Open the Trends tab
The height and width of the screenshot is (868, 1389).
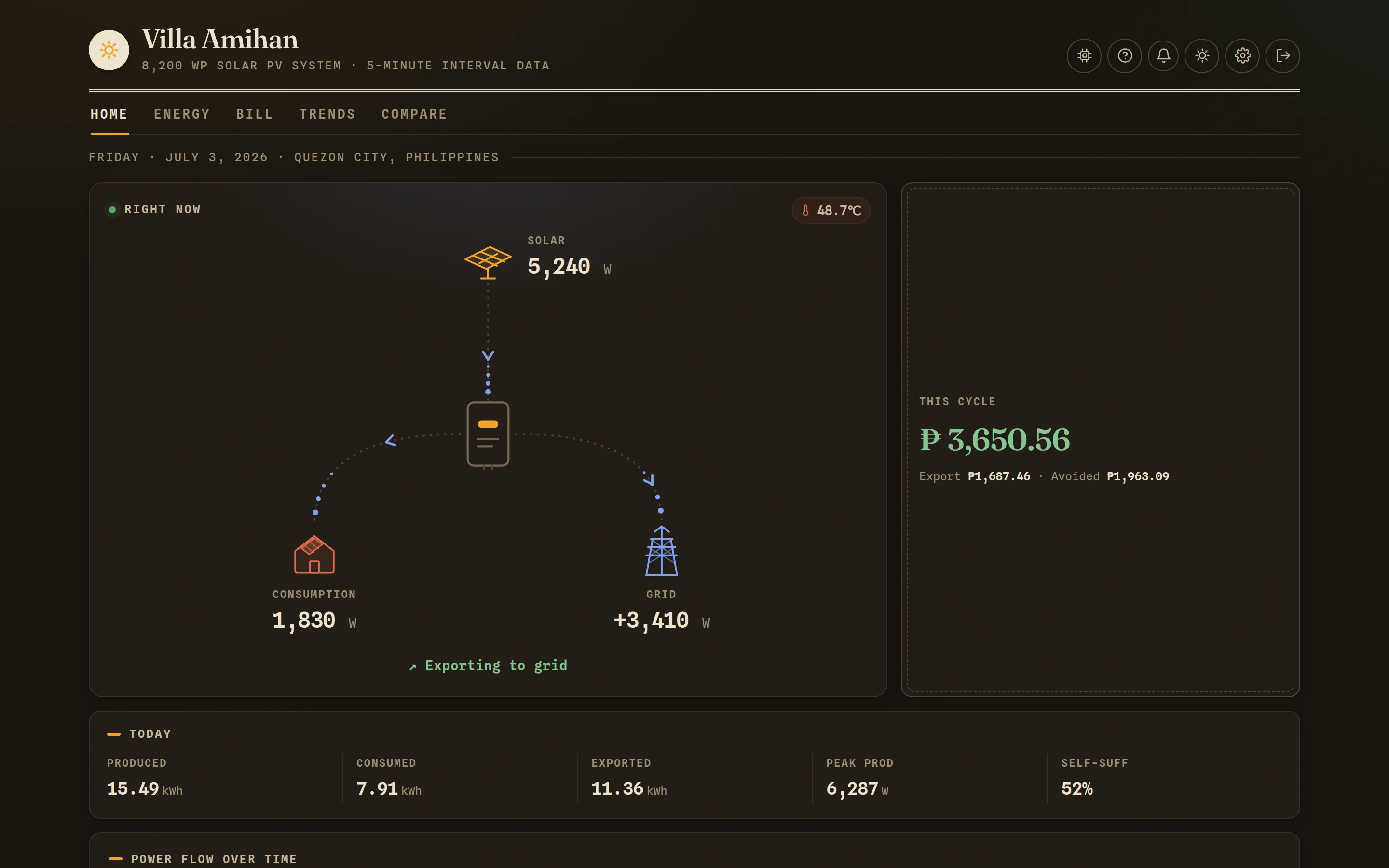[x=327, y=114]
